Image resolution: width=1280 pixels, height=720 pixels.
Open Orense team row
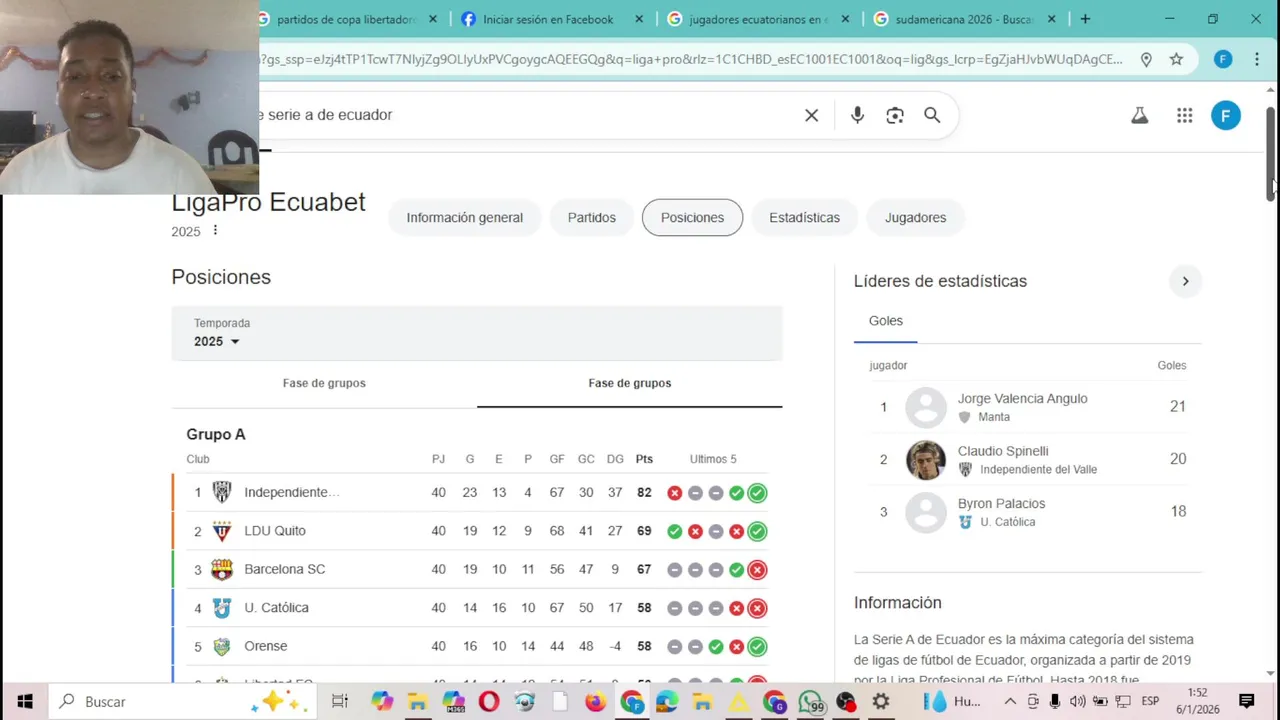pyautogui.click(x=476, y=646)
